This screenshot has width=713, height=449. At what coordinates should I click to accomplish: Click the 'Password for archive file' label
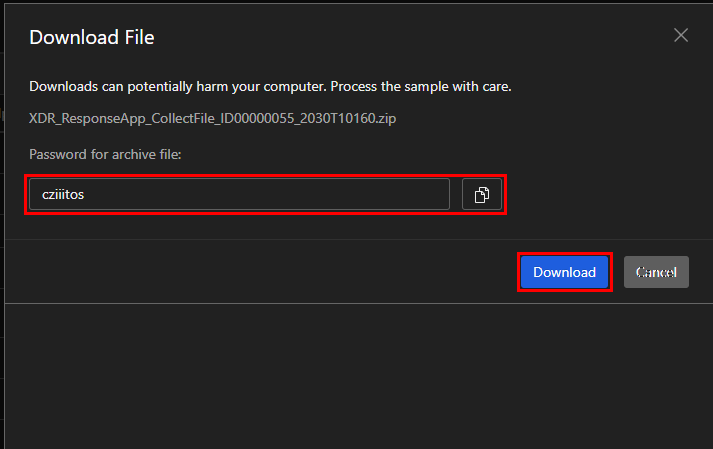point(105,154)
